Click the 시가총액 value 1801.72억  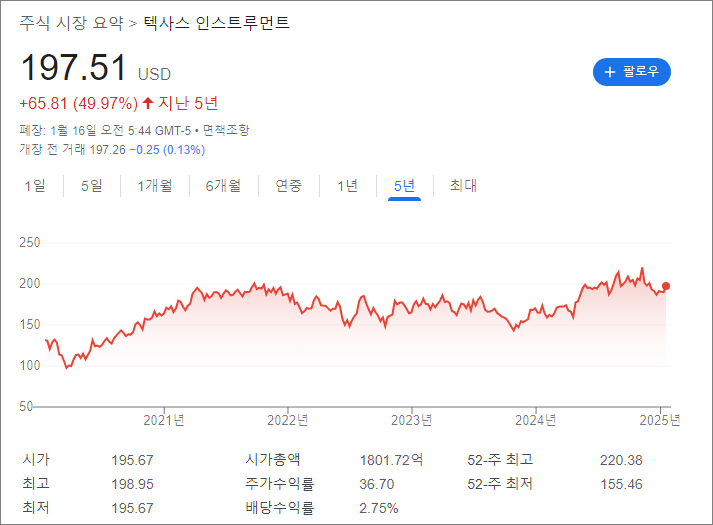pos(392,460)
